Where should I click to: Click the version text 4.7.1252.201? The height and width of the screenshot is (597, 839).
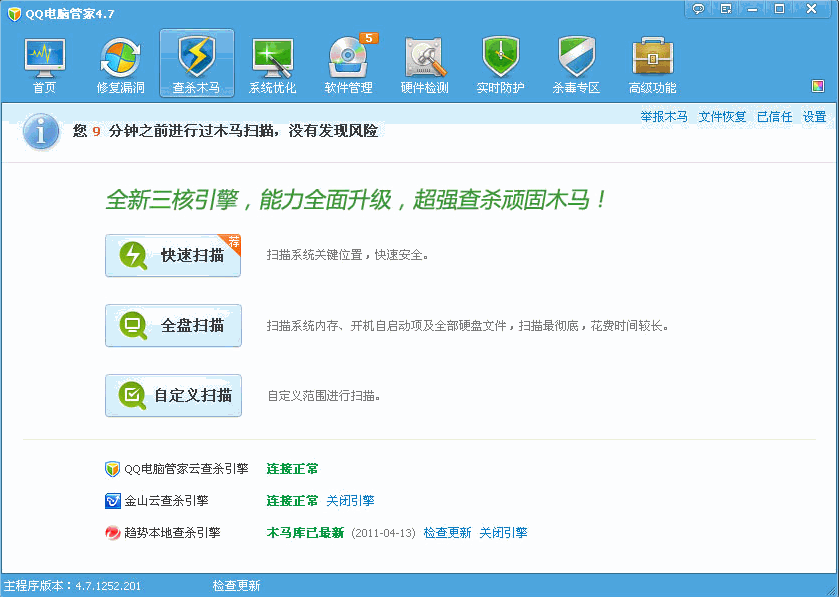pos(108,586)
